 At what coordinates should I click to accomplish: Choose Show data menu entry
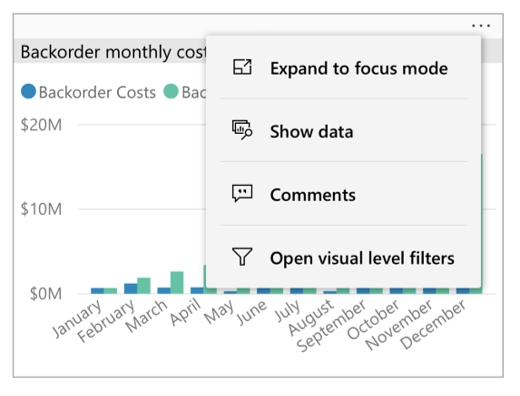(x=343, y=130)
